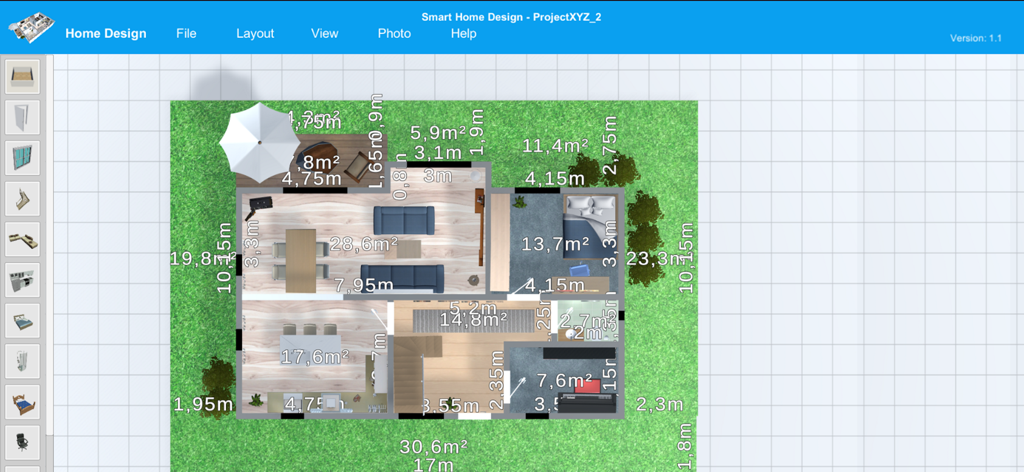This screenshot has width=1024, height=472.
Task: Open the View menu
Action: tap(325, 33)
